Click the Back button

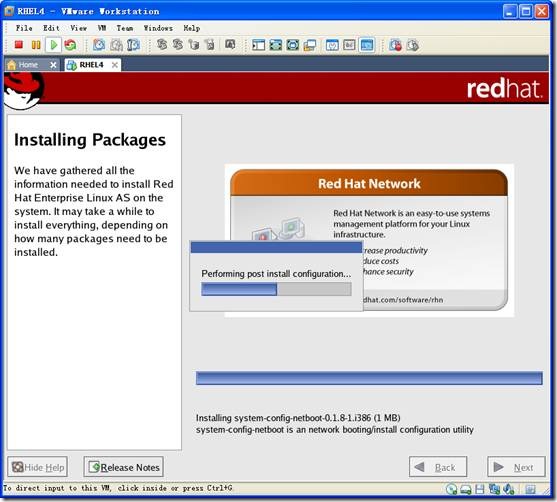point(438,467)
